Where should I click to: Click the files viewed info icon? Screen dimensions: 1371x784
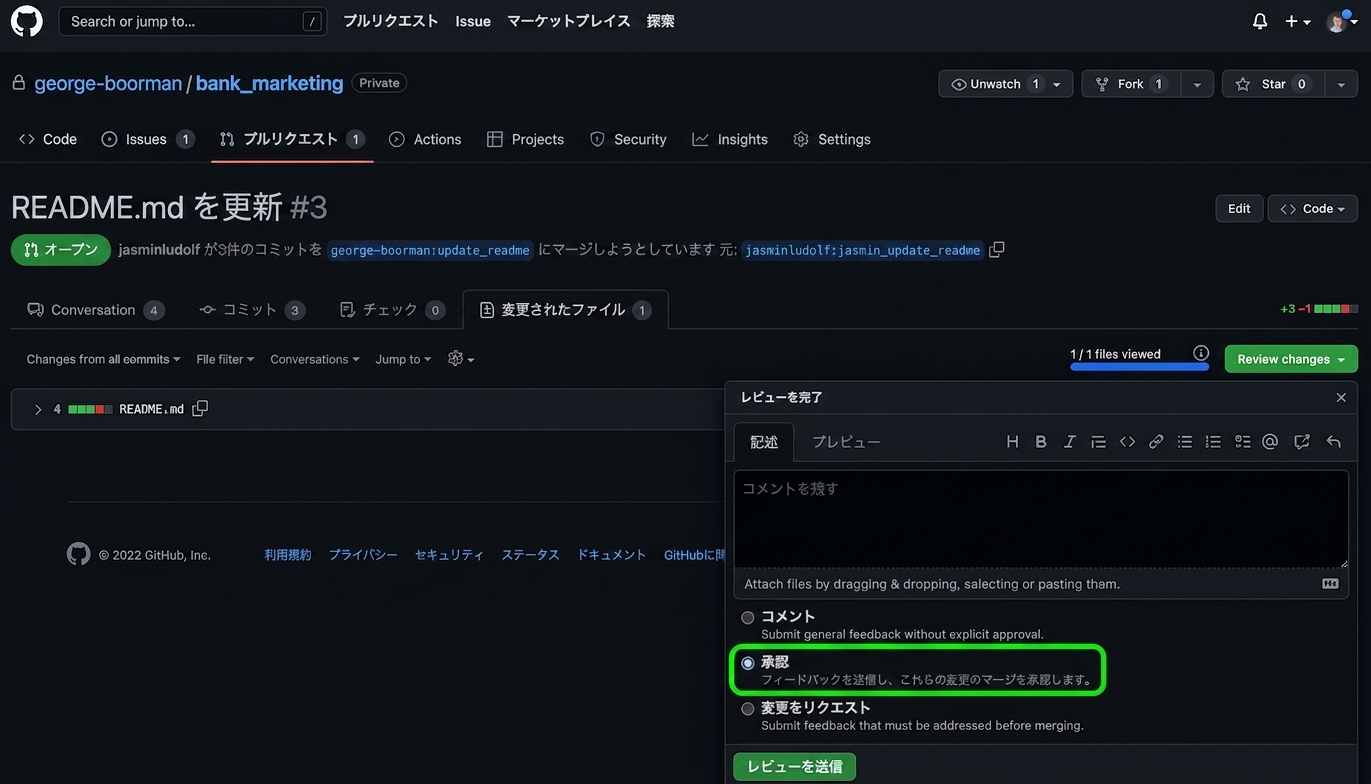(x=1201, y=353)
